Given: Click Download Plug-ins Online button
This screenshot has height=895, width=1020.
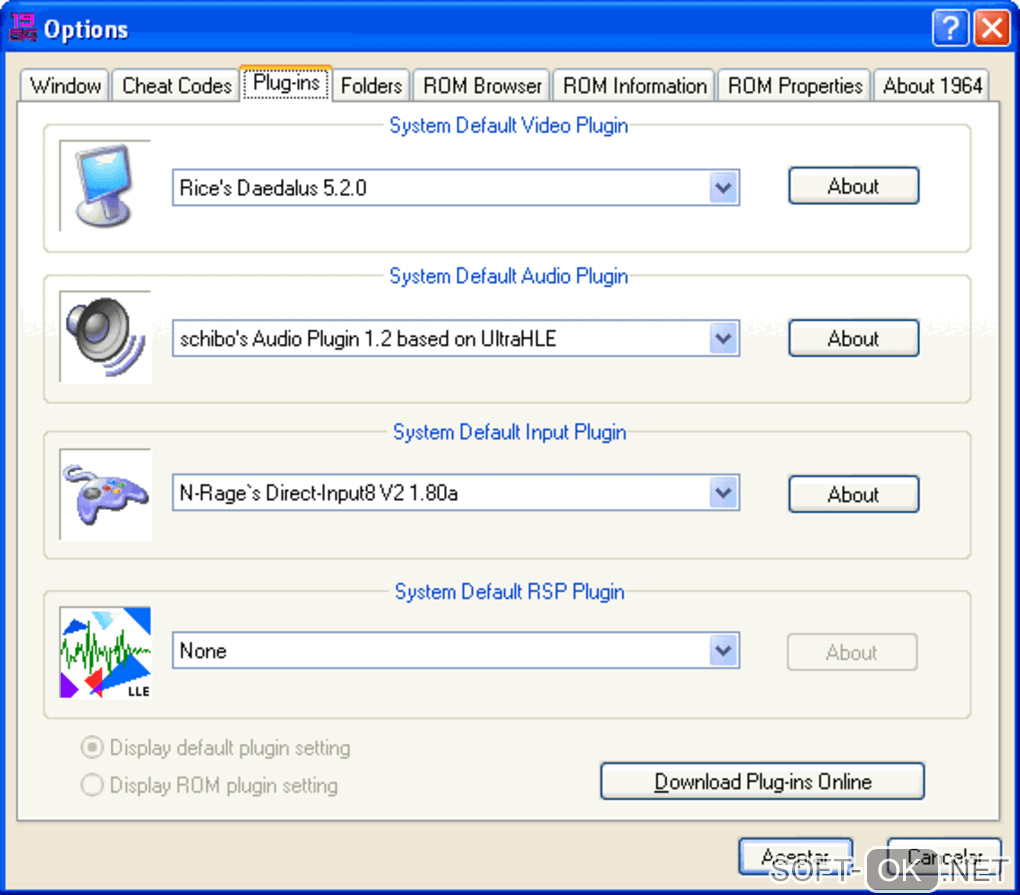Looking at the screenshot, I should tap(762, 781).
